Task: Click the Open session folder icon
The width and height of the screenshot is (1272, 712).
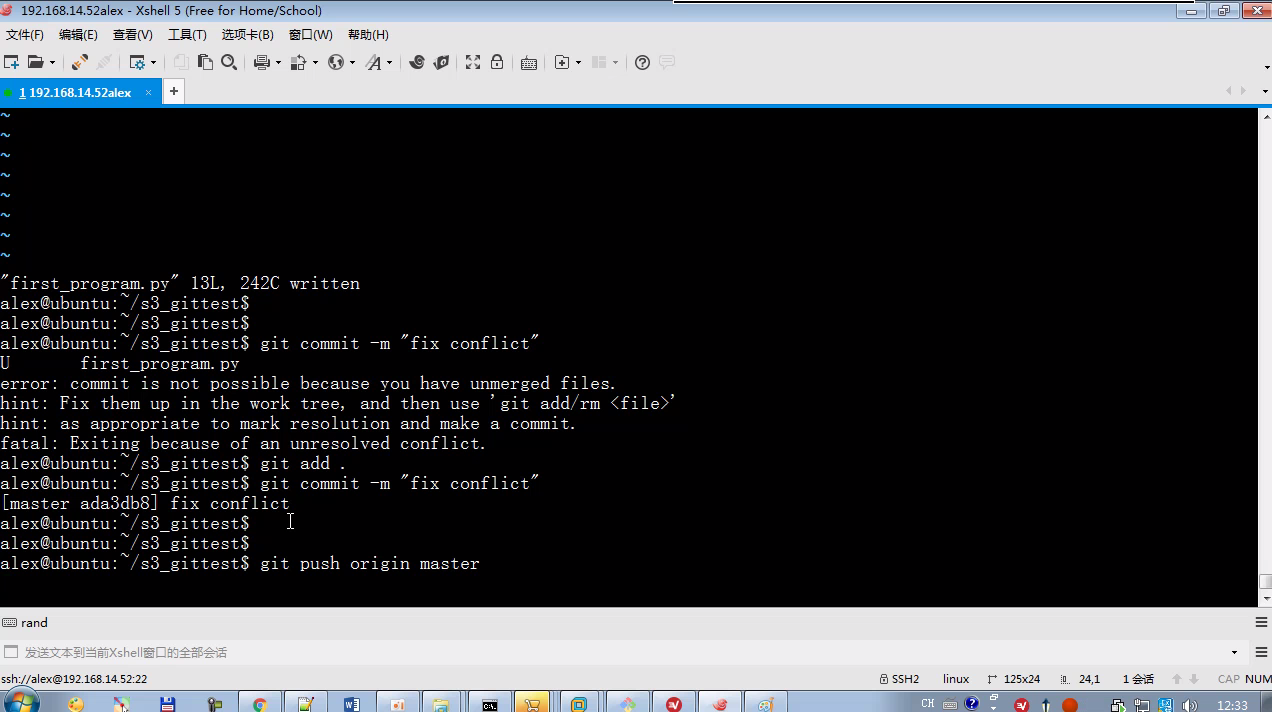Action: 35,62
